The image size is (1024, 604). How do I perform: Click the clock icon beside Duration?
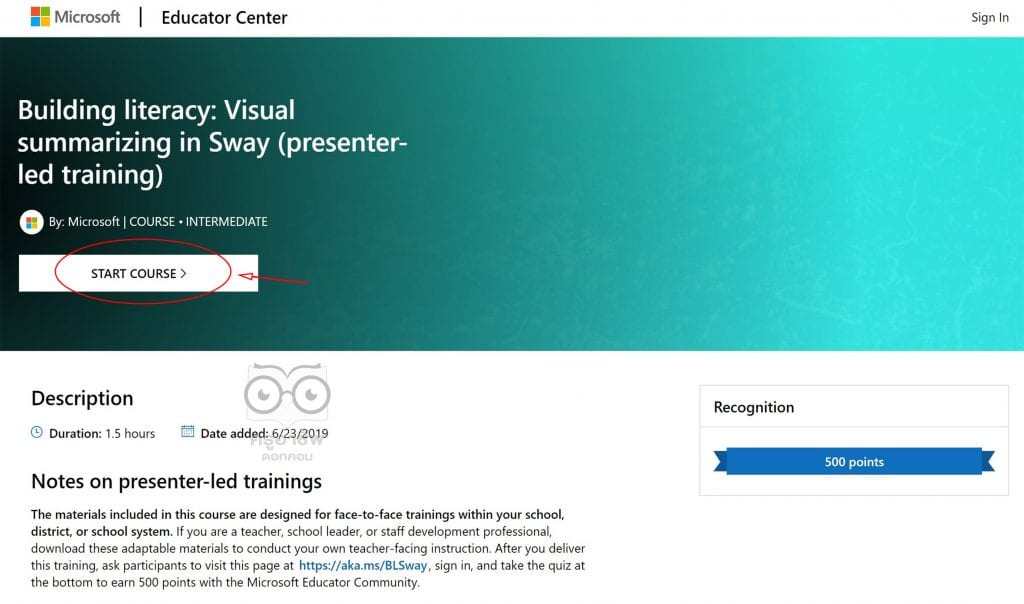click(37, 432)
